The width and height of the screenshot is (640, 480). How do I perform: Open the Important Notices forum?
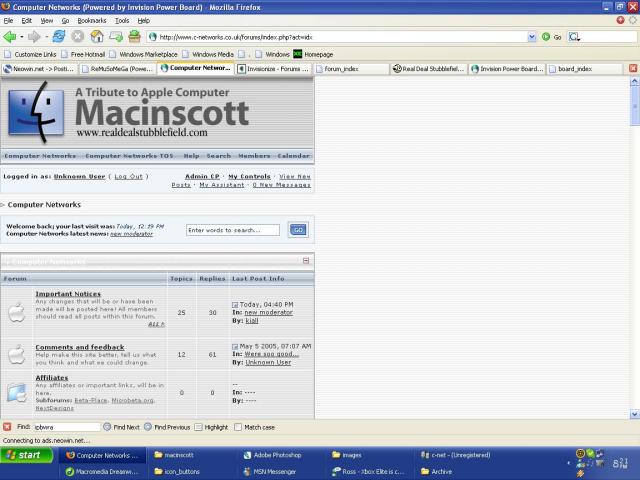tap(68, 293)
